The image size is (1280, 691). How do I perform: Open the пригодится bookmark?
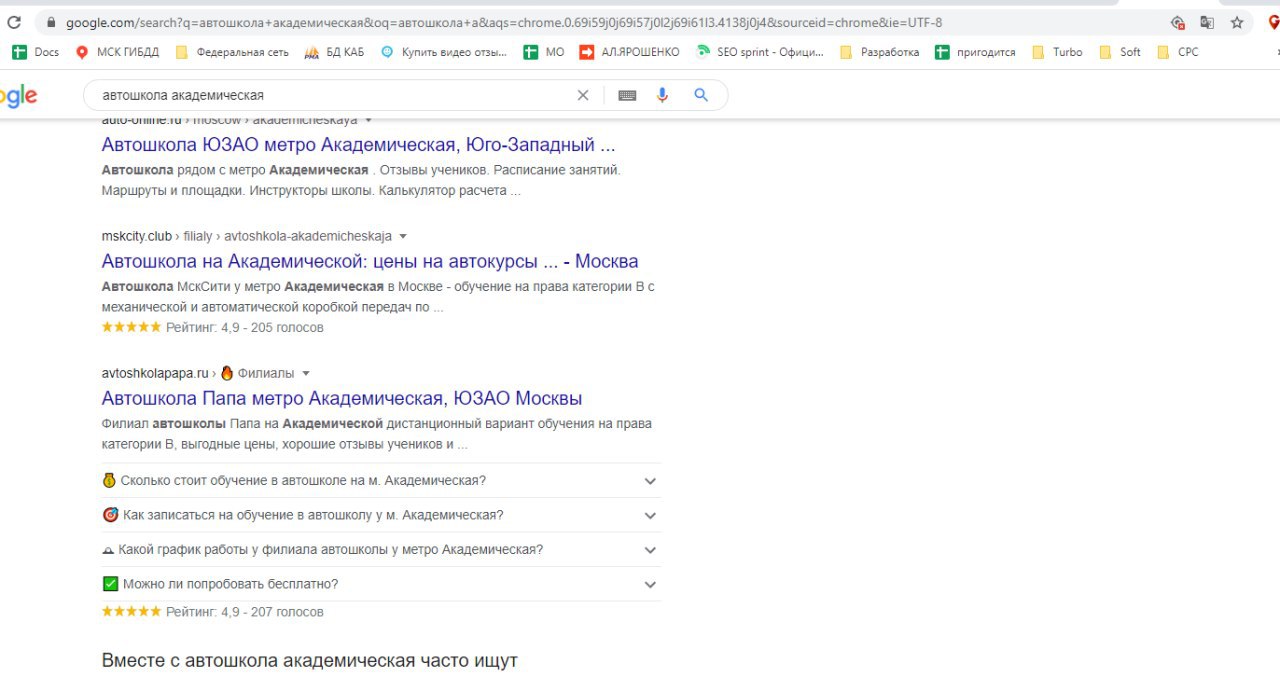click(x=975, y=52)
